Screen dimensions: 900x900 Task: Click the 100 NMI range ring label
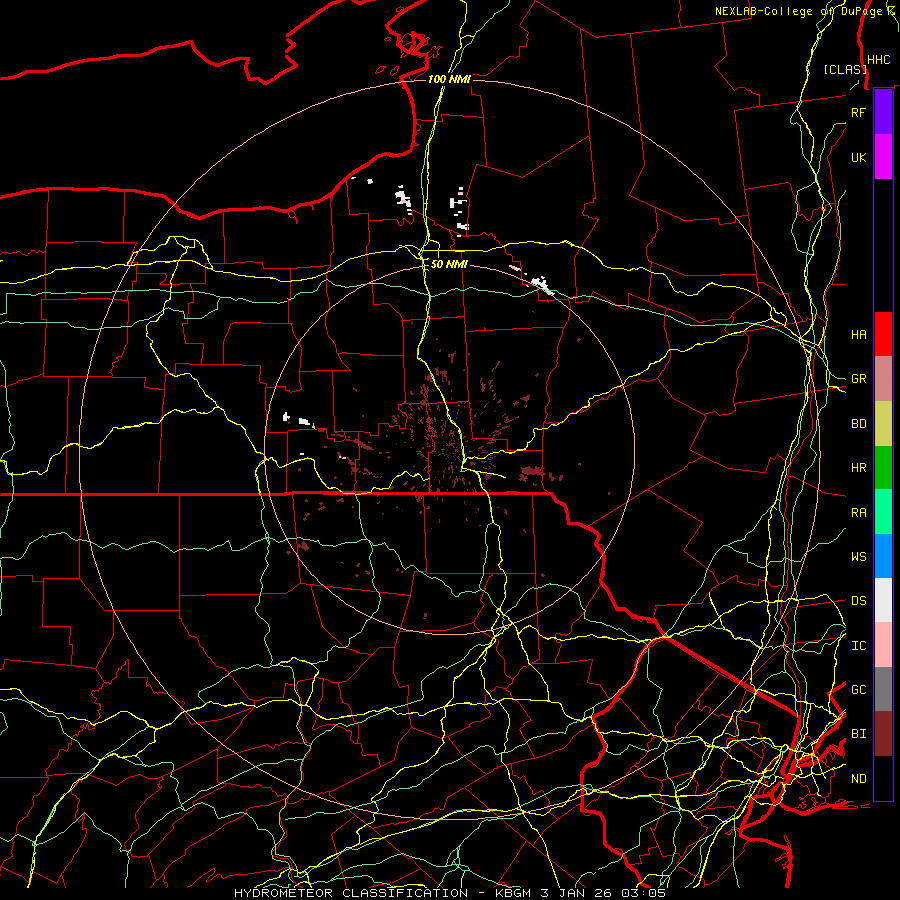[x=449, y=79]
